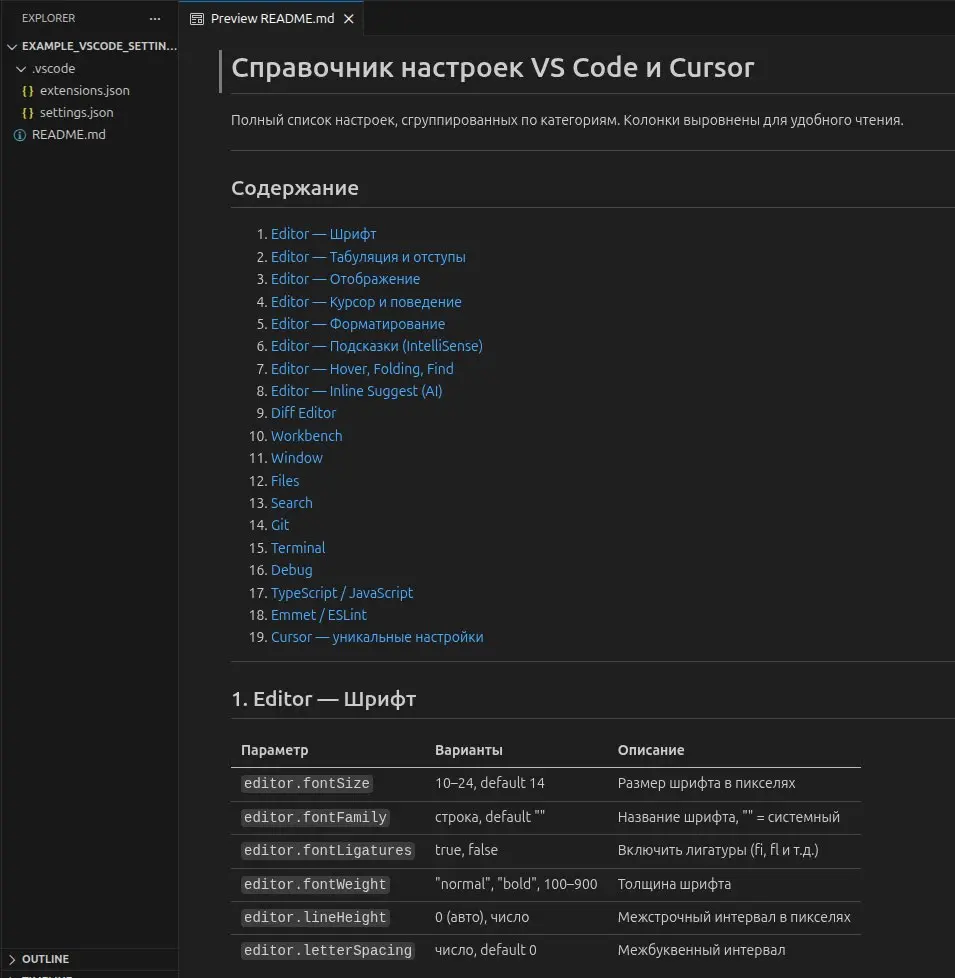This screenshot has width=955, height=978.
Task: Select the .vscode folder row
Action: [x=89, y=69]
